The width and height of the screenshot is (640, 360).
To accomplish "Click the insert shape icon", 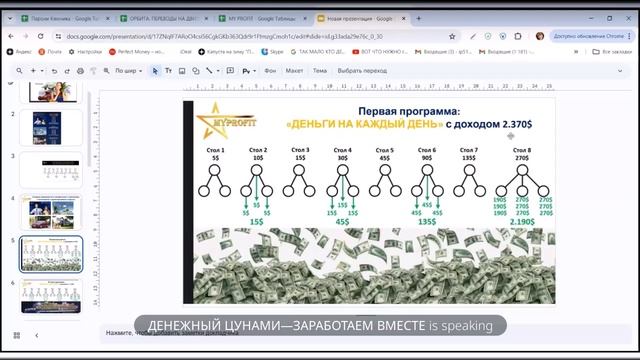I will [x=196, y=71].
